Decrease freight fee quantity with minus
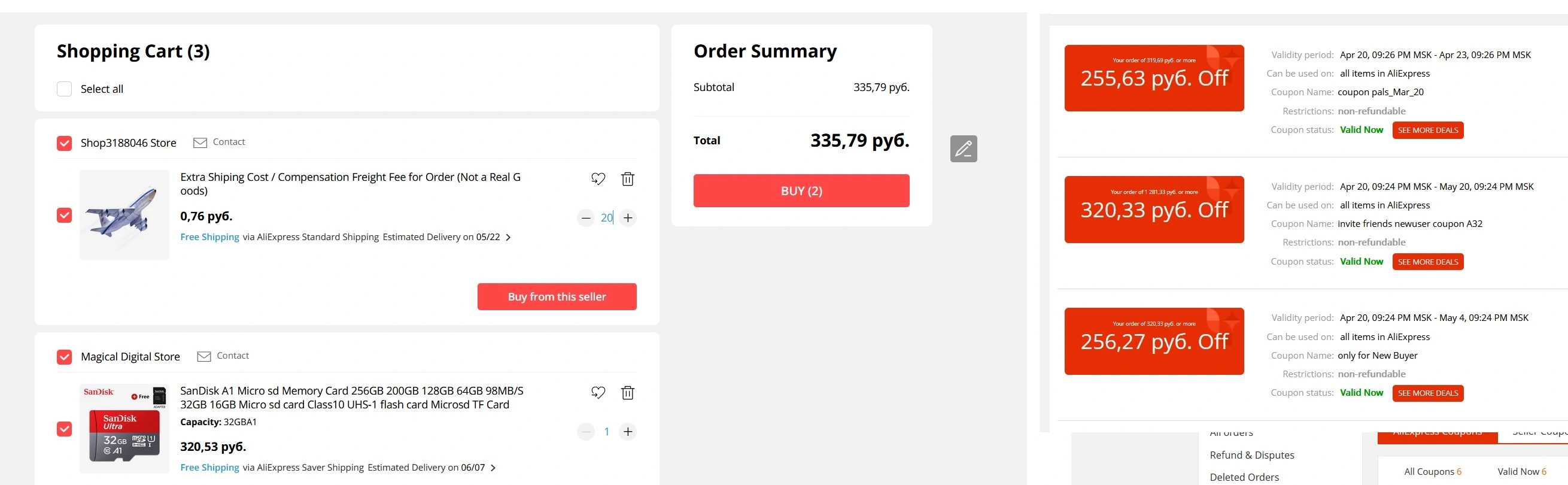The width and height of the screenshot is (1568, 485). click(x=585, y=218)
